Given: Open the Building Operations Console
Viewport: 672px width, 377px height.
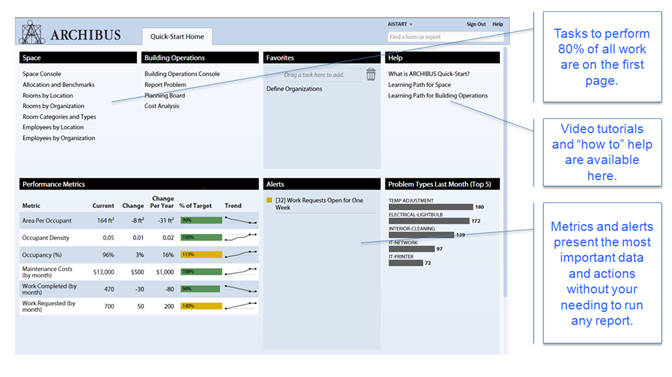Looking at the screenshot, I should pos(182,74).
